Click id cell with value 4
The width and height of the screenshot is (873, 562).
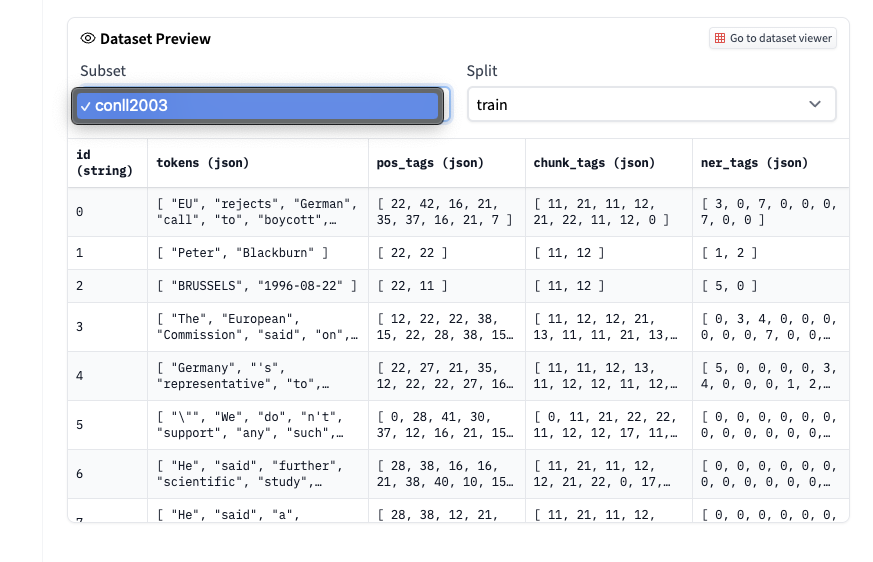click(x=107, y=376)
